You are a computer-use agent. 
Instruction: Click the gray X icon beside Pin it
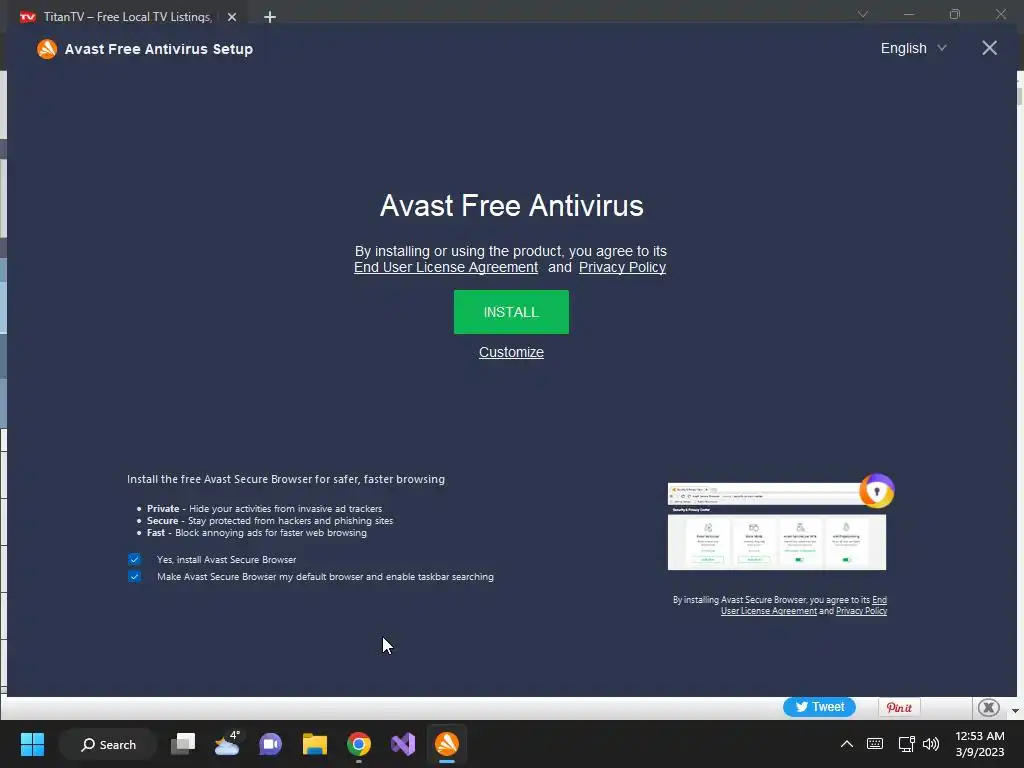pos(989,707)
